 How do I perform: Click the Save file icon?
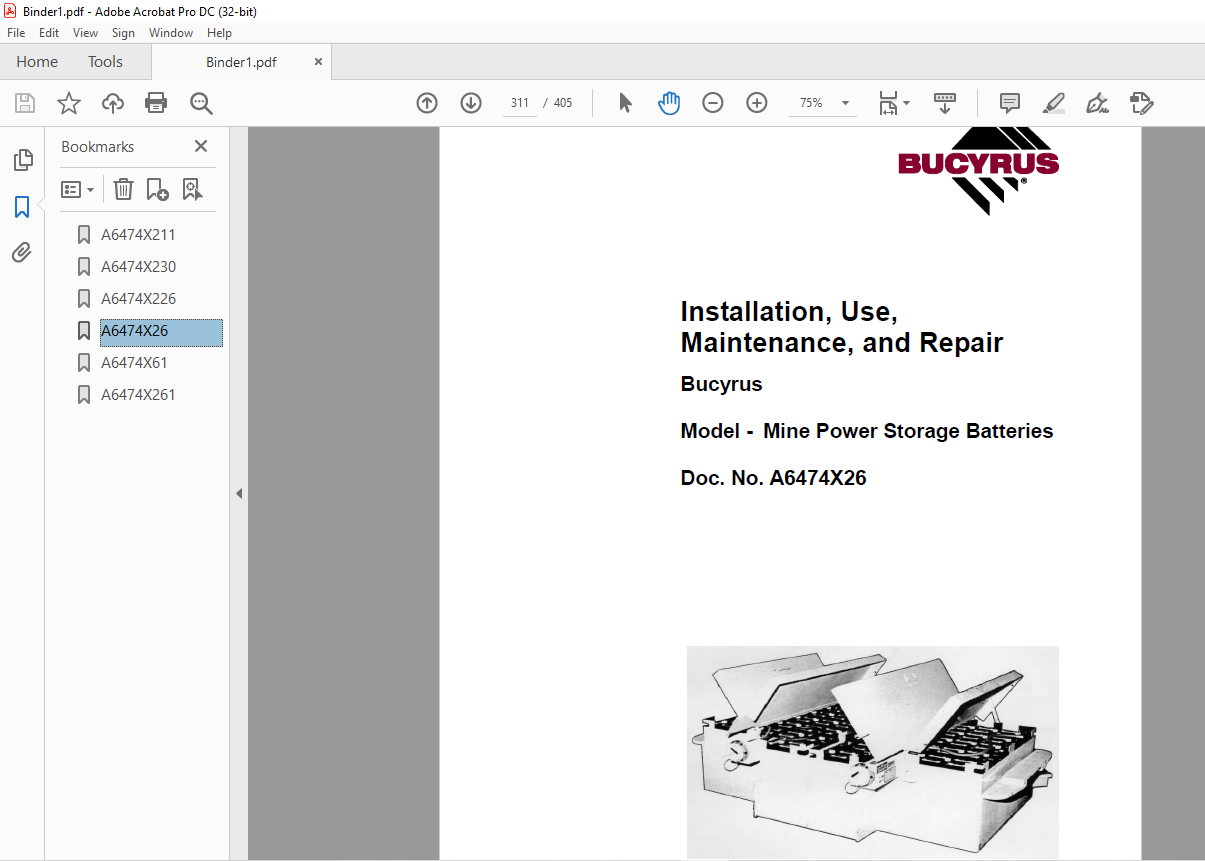25,103
